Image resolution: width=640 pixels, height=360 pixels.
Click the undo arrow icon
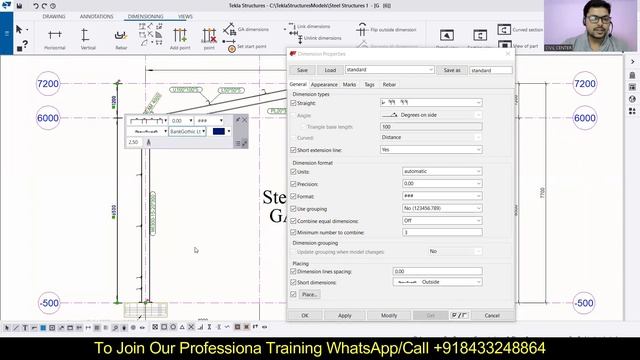point(36,6)
